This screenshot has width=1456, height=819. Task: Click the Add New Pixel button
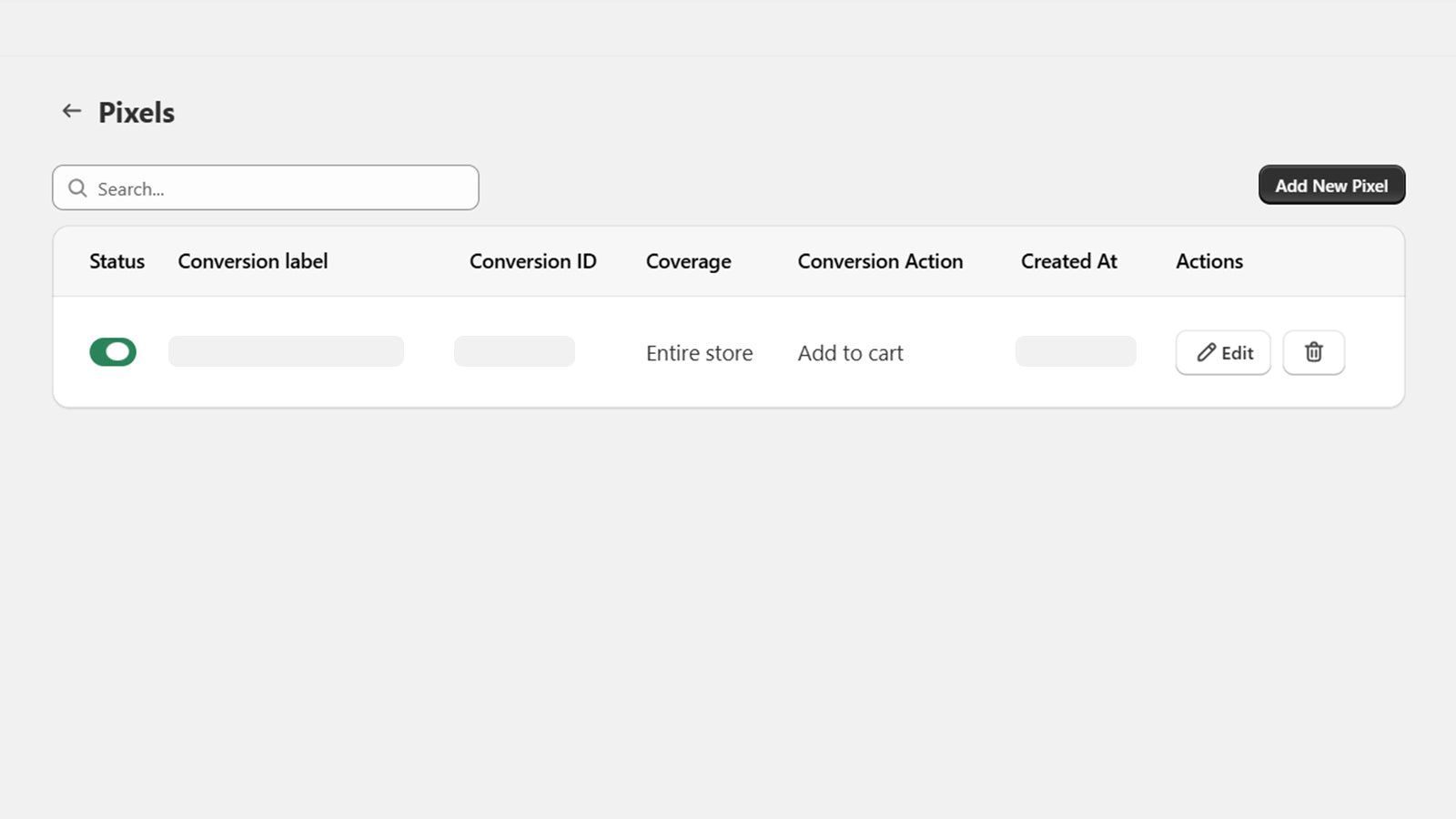[1331, 185]
